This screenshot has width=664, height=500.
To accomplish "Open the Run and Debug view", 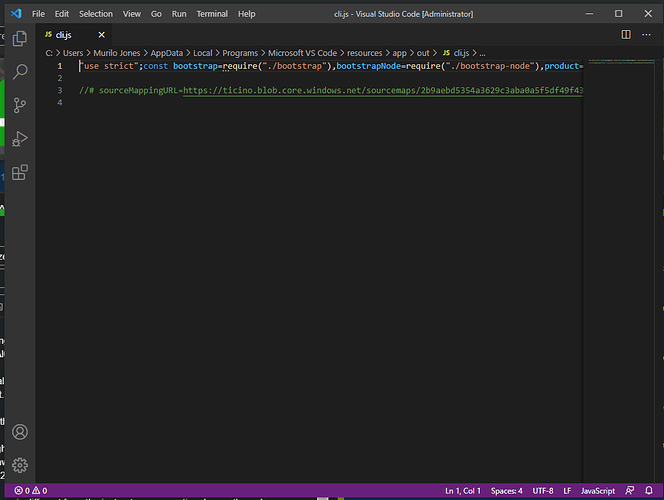I will click(x=20, y=138).
